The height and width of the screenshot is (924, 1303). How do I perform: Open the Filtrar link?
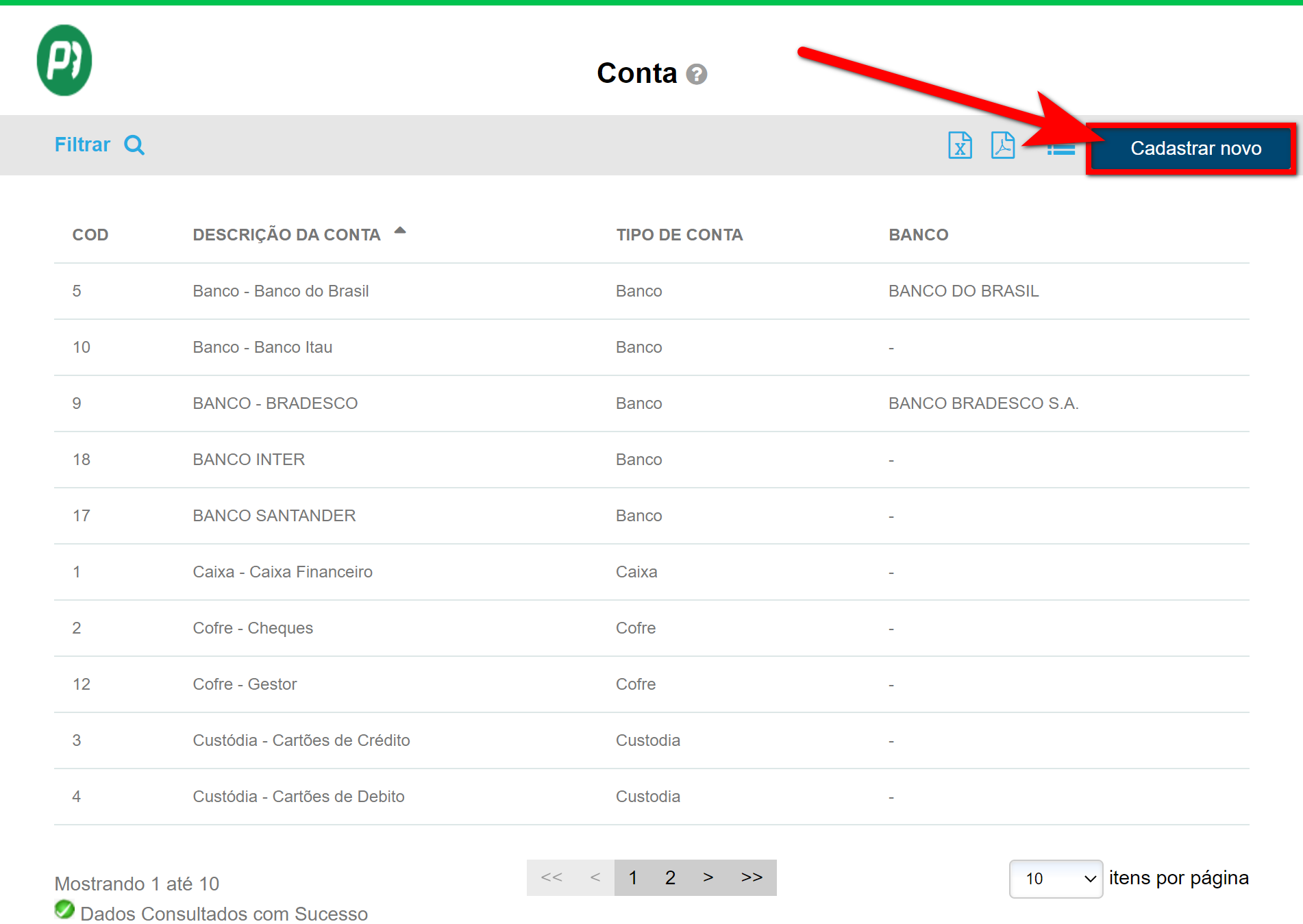pyautogui.click(x=82, y=145)
